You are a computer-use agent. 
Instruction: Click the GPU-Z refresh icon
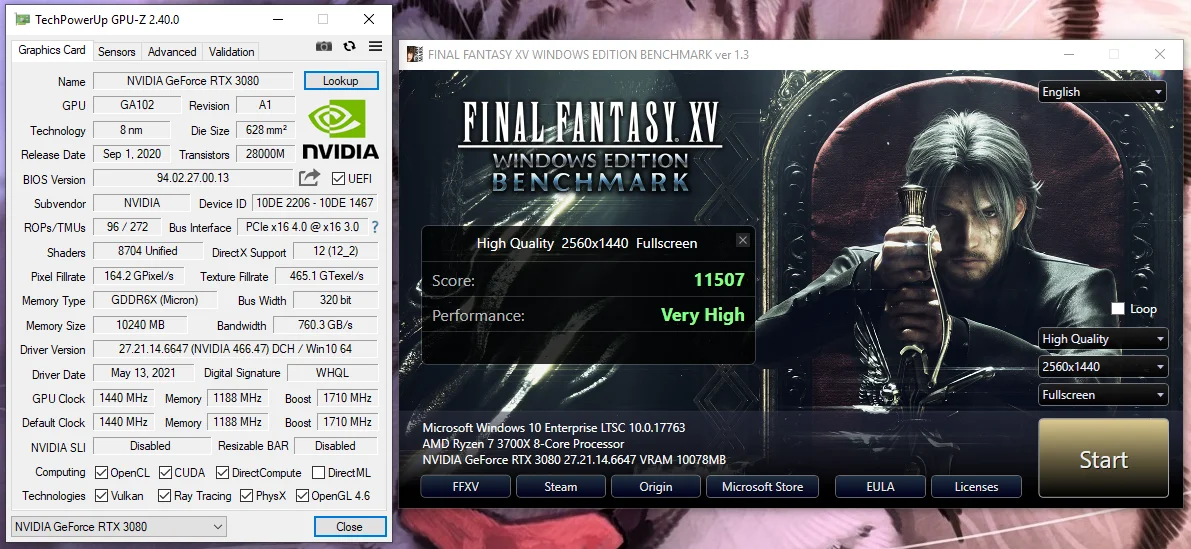(349, 46)
